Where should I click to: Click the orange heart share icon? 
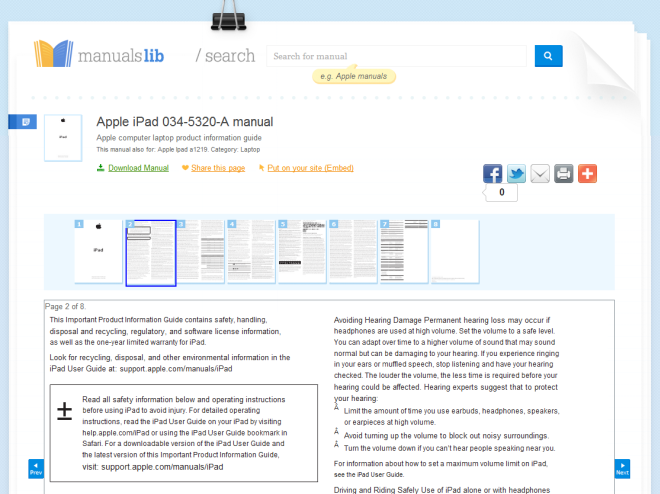point(185,168)
